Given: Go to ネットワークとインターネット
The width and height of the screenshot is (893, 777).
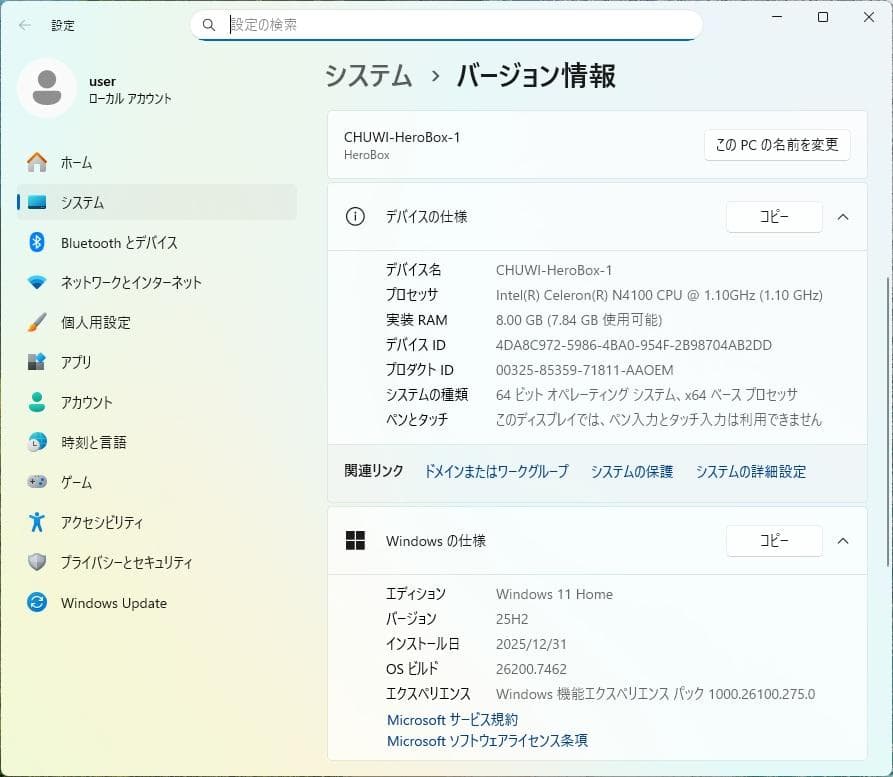Looking at the screenshot, I should click(x=157, y=283).
